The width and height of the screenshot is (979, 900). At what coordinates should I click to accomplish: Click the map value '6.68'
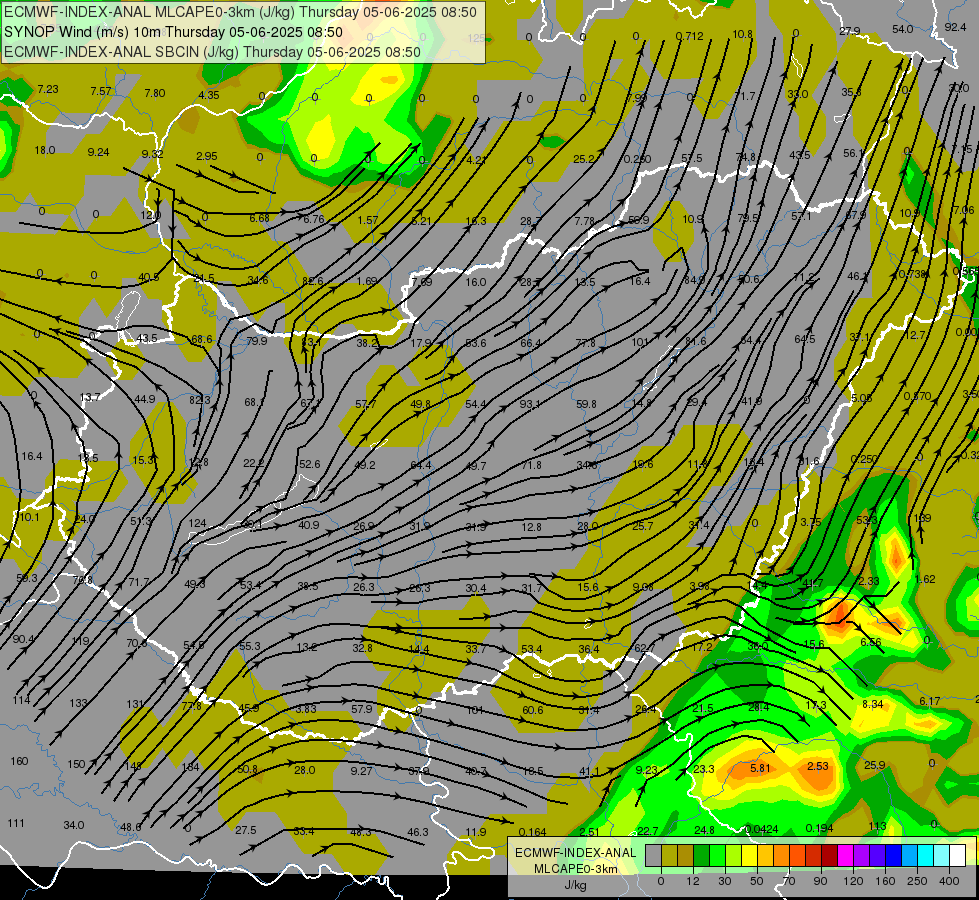(x=259, y=218)
